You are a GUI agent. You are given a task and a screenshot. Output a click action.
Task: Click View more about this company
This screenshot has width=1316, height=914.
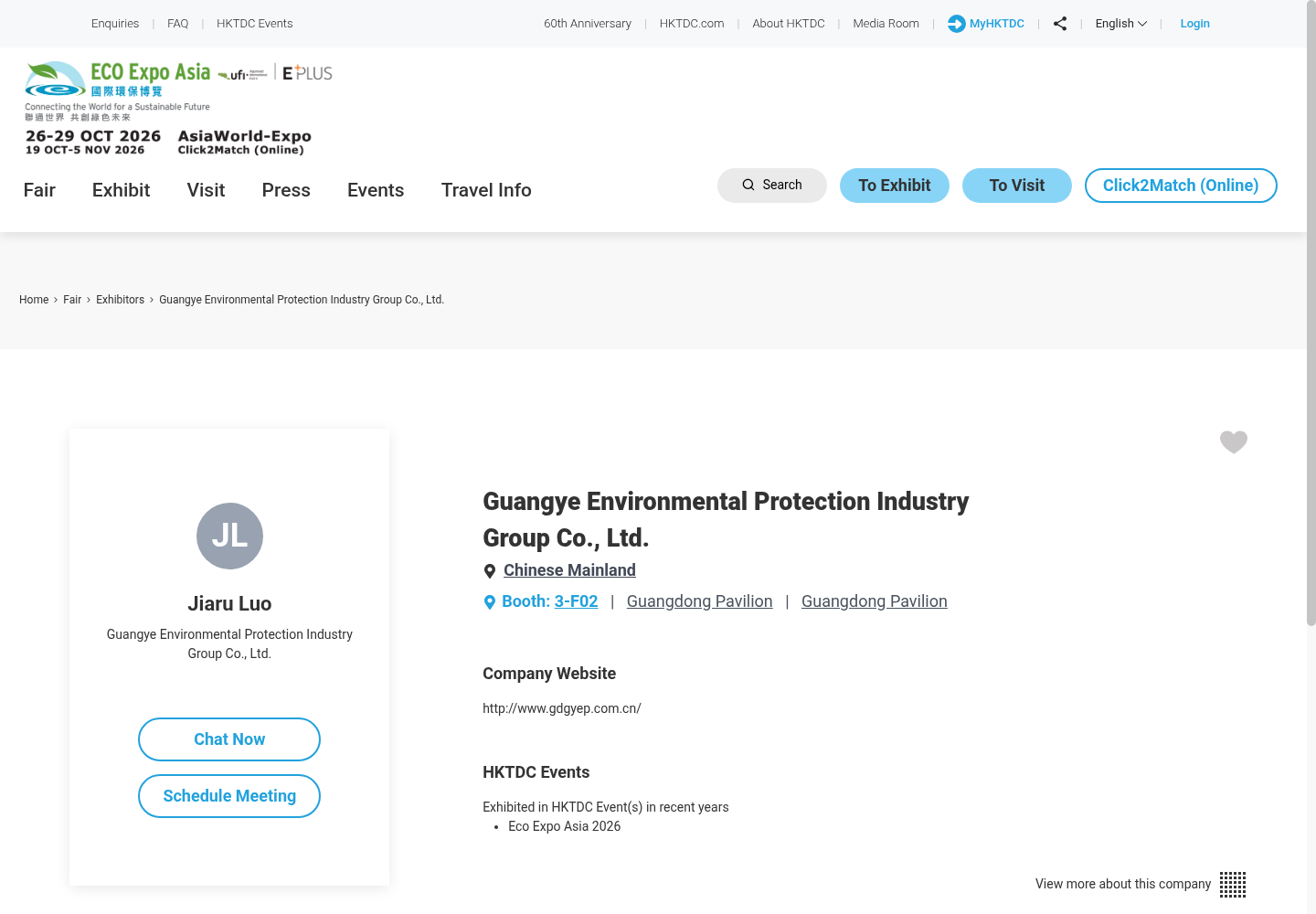(x=1123, y=884)
